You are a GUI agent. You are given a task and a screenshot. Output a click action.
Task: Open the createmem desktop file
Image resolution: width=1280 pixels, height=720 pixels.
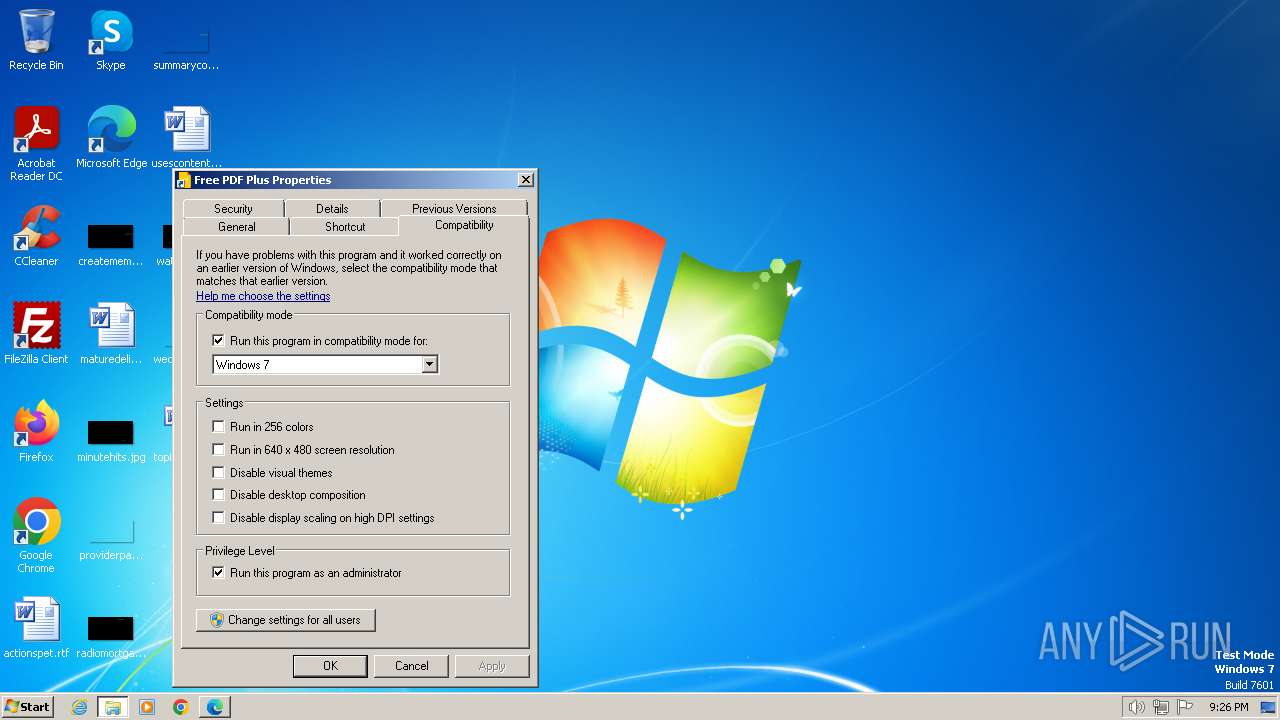[111, 244]
